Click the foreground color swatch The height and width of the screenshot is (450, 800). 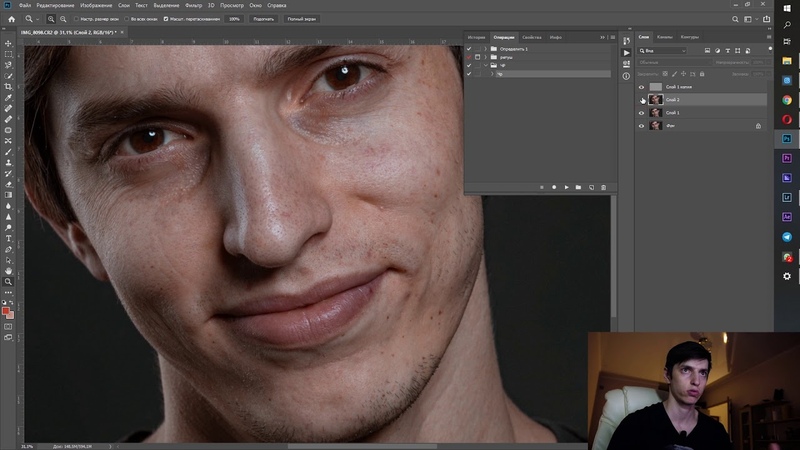[7, 311]
